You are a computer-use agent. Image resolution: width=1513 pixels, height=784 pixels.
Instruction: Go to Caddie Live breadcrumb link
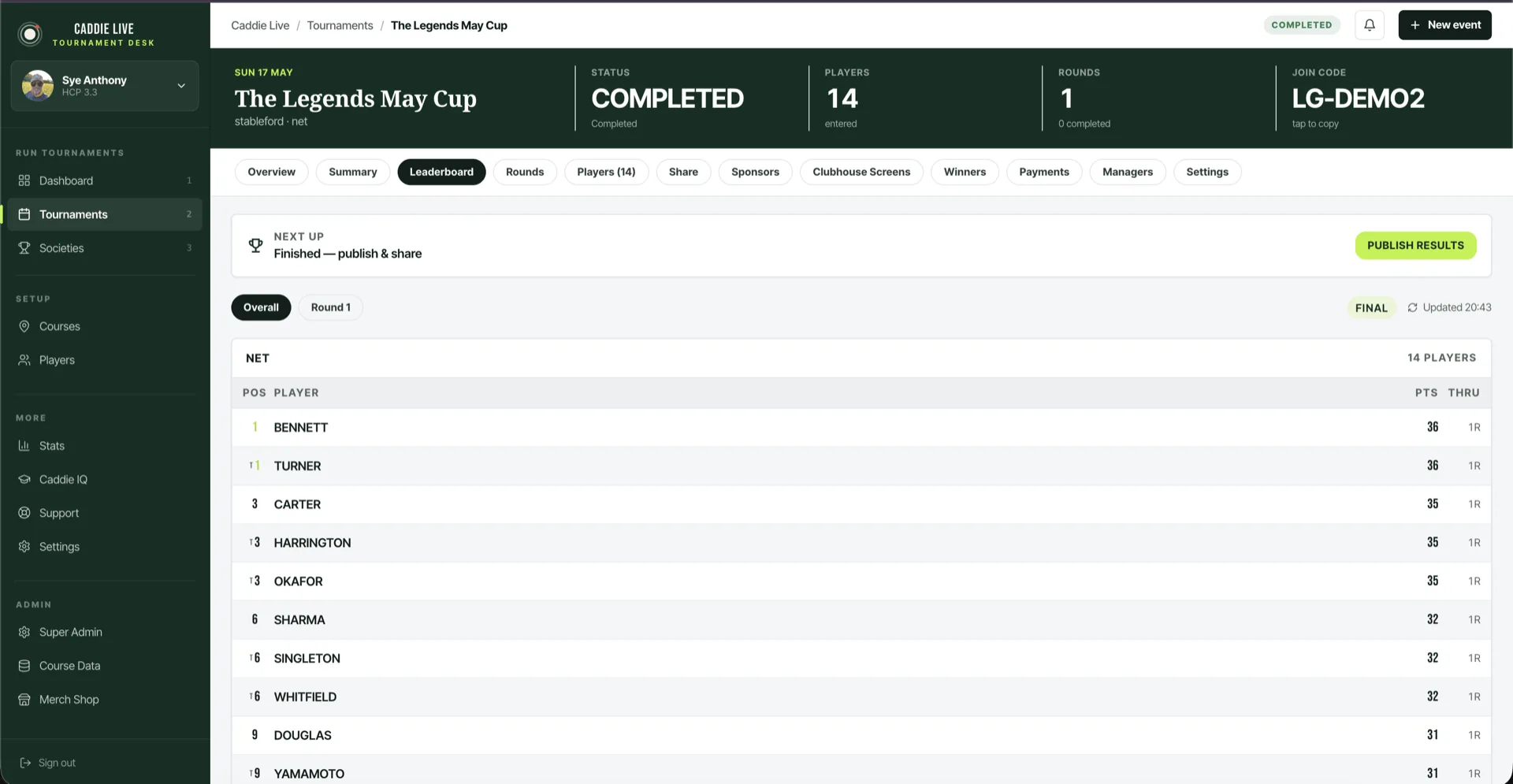coord(260,25)
